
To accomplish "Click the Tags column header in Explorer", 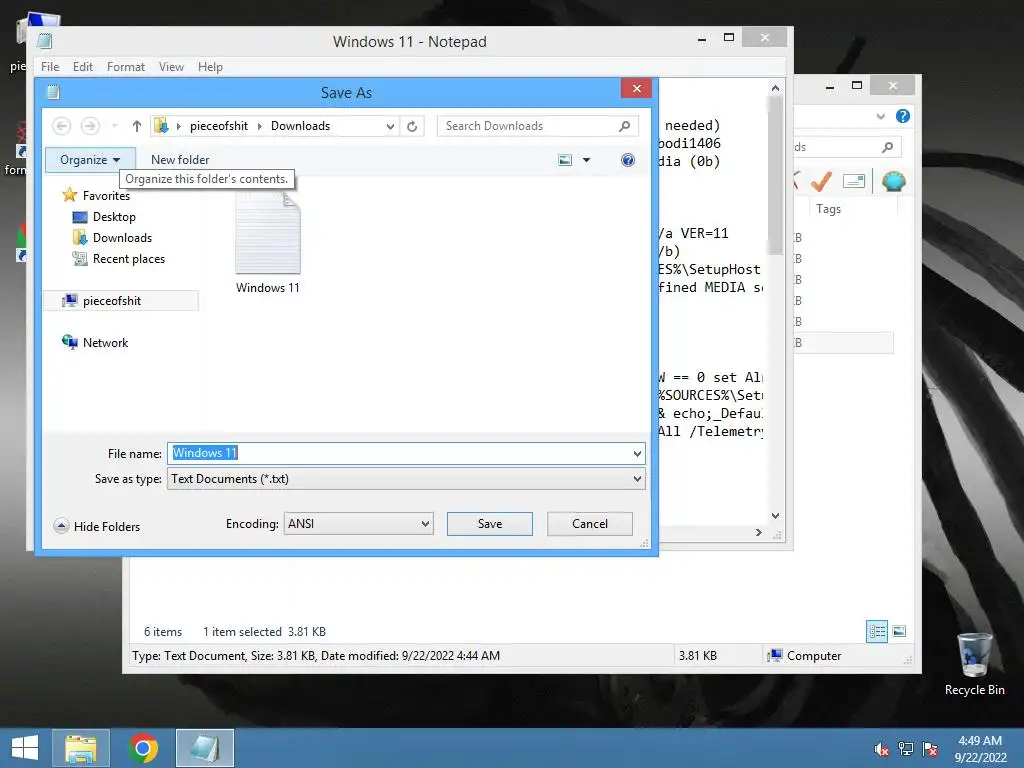I will 829,209.
